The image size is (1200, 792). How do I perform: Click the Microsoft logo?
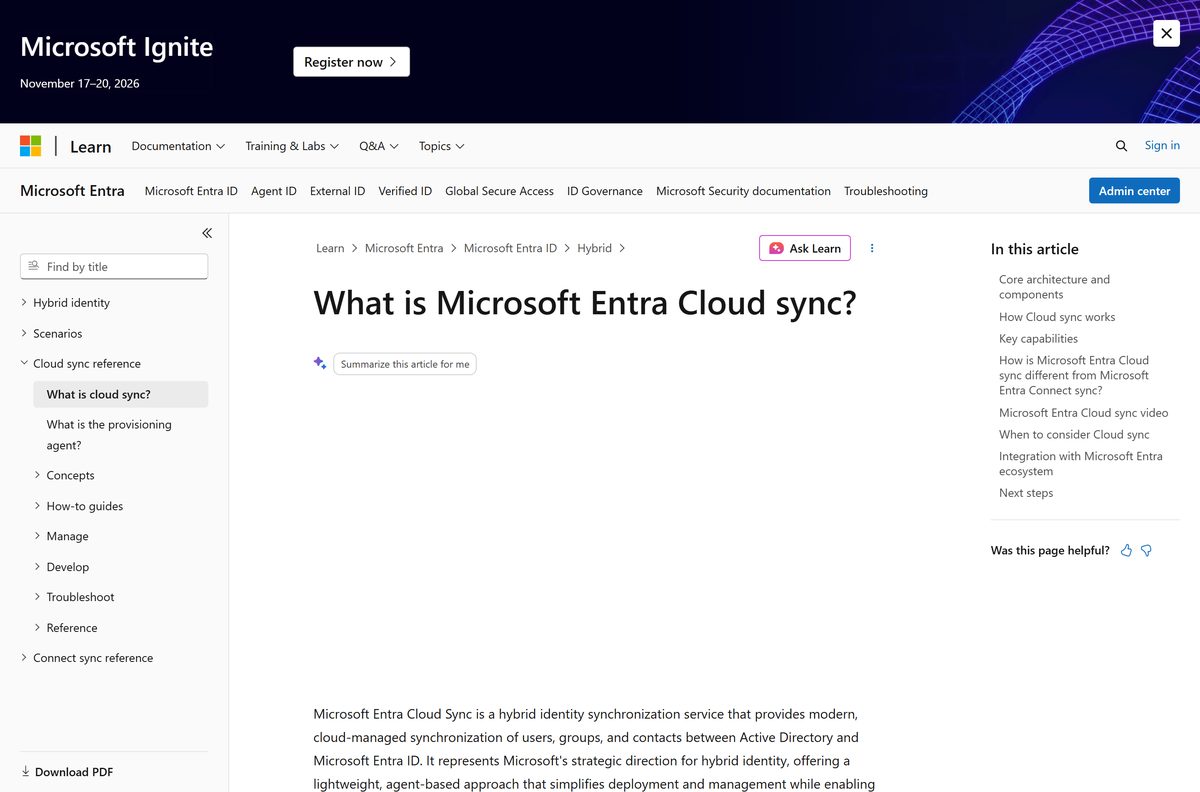point(31,146)
